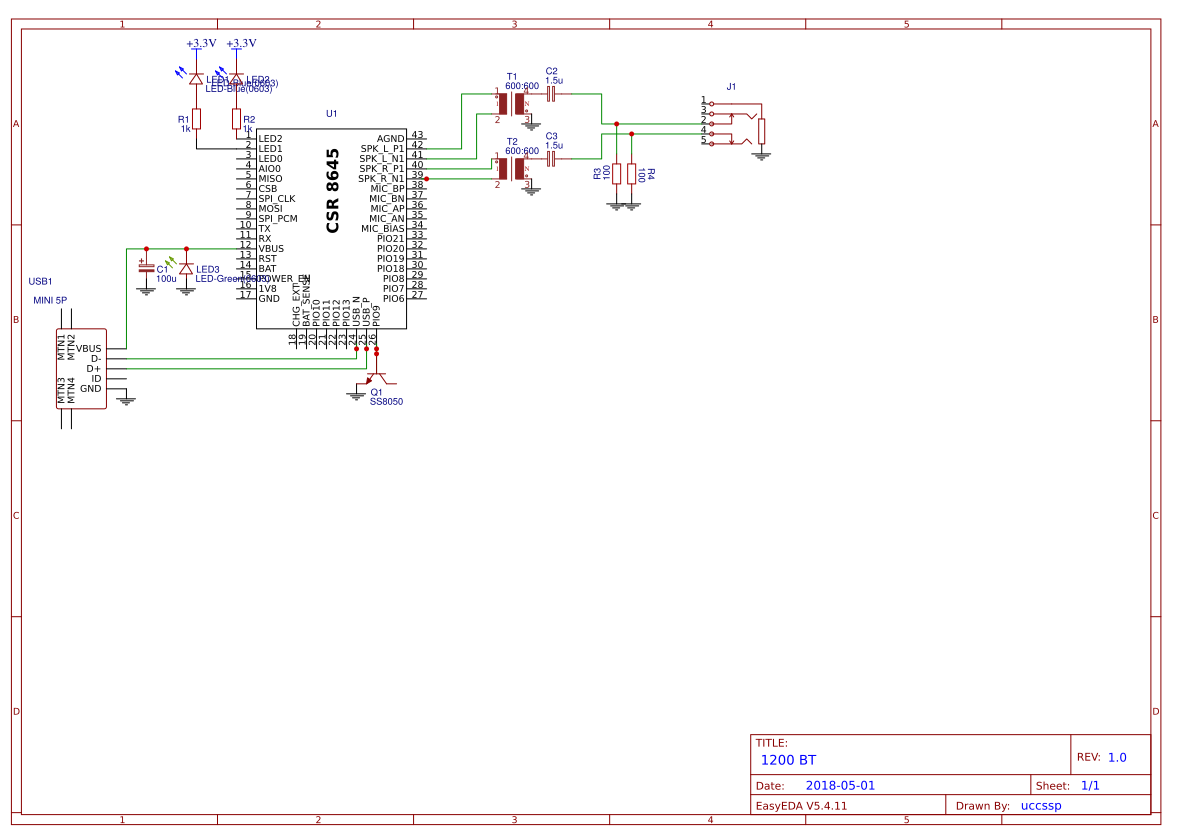
Task: Select the J1 audio jack symbol
Action: (x=734, y=122)
